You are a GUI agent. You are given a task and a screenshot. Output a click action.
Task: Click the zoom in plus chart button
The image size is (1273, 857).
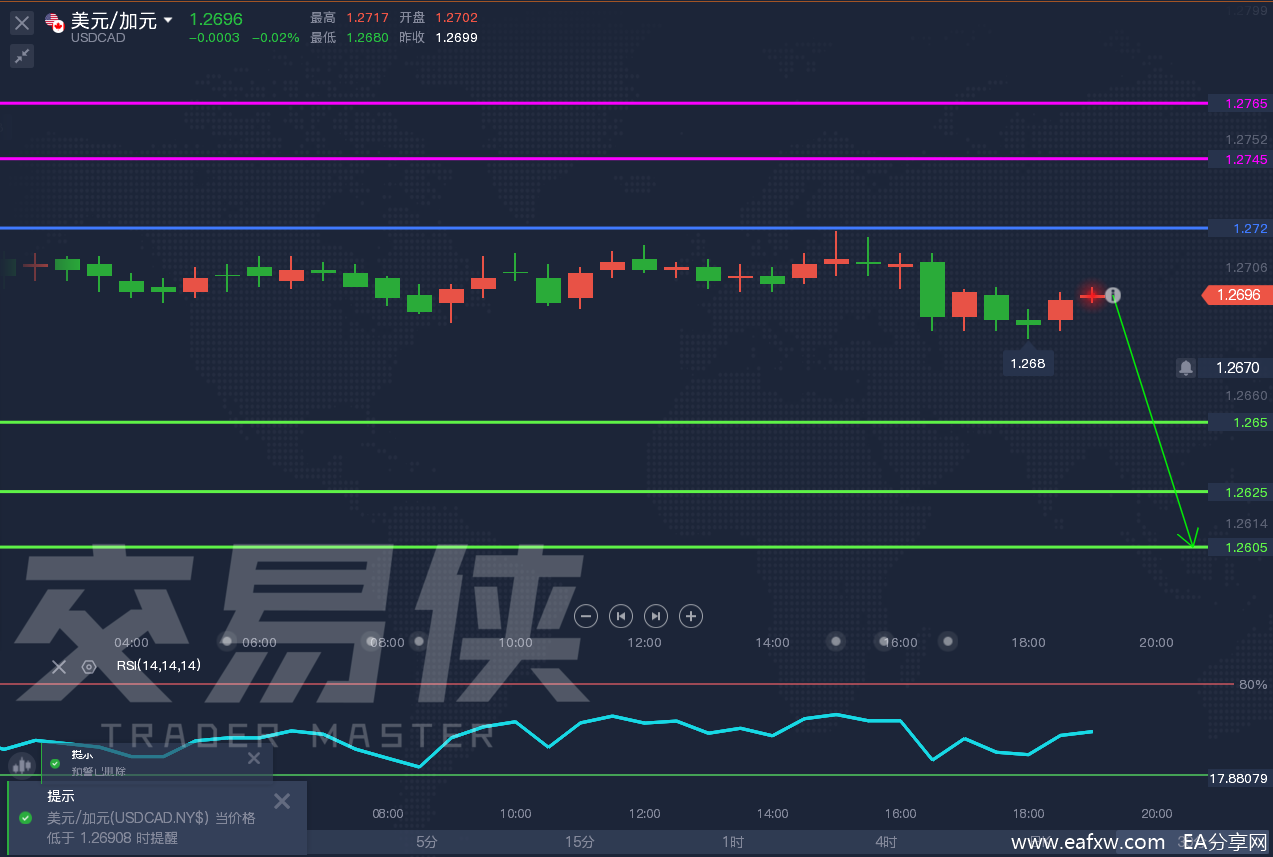click(x=691, y=616)
